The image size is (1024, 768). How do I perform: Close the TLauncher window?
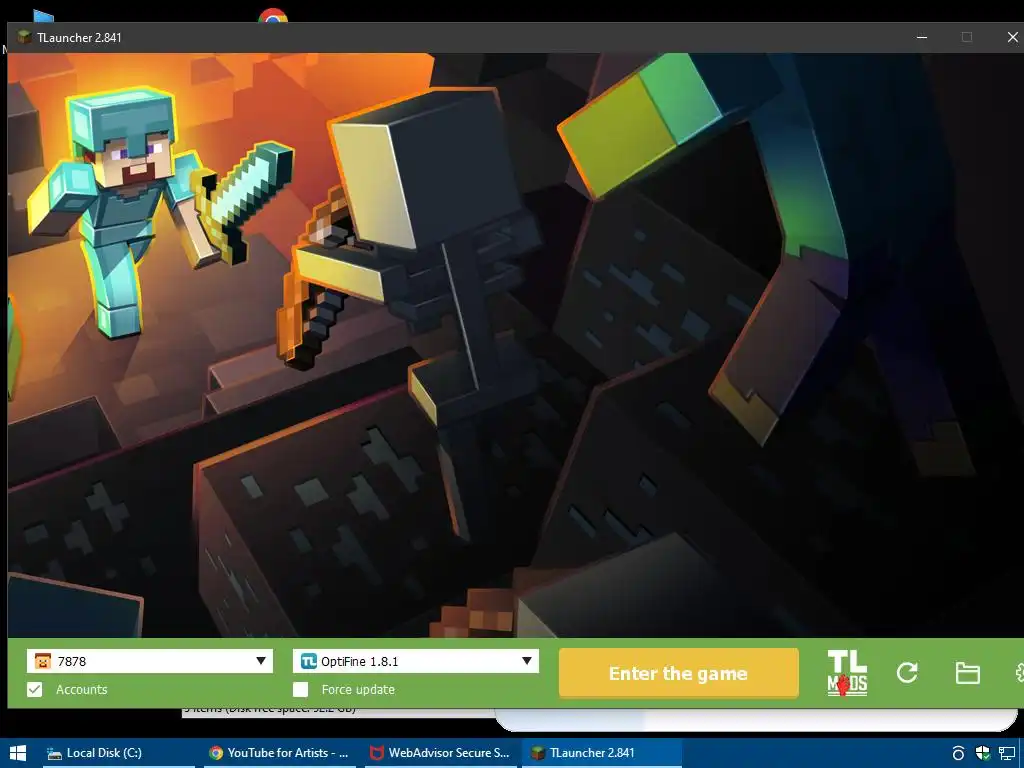pos(1012,37)
